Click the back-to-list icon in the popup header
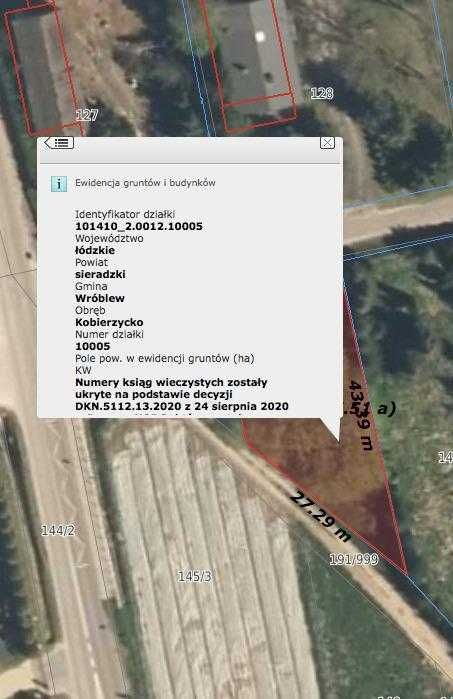Viewport: 453px width, 699px height. tap(59, 143)
